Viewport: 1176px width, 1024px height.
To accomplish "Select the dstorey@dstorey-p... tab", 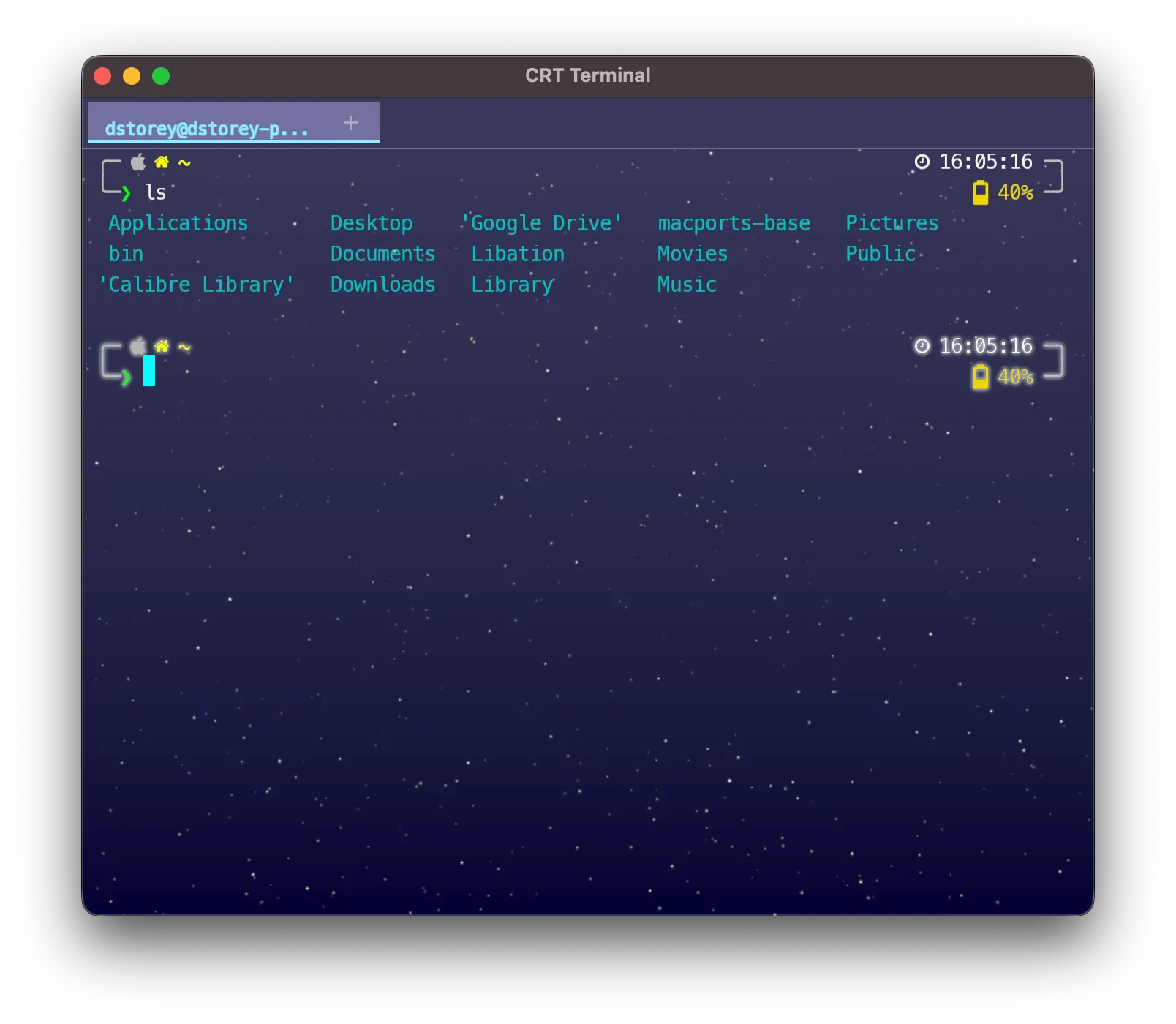I will (x=234, y=122).
